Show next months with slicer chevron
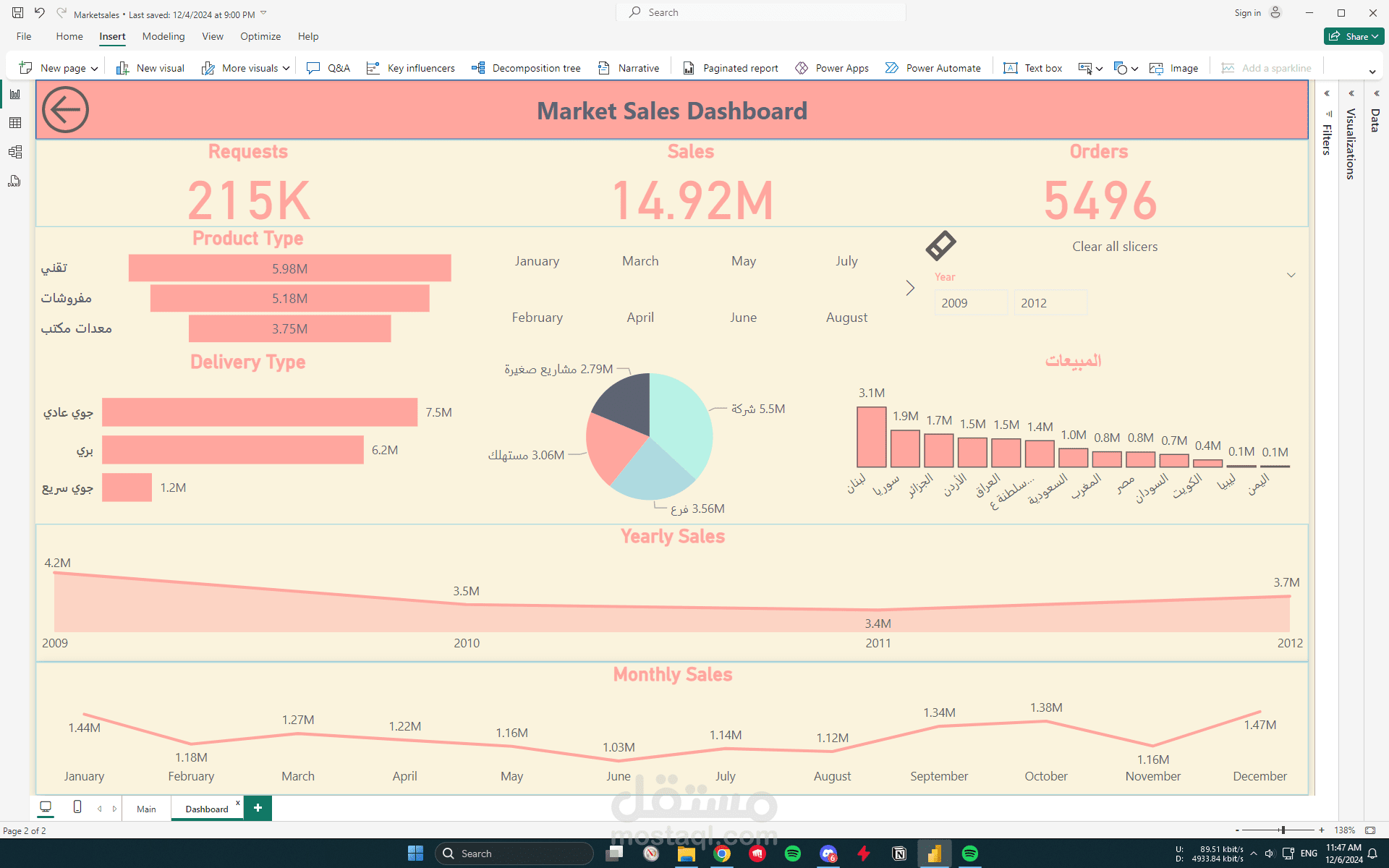1389x868 pixels. 910,288
